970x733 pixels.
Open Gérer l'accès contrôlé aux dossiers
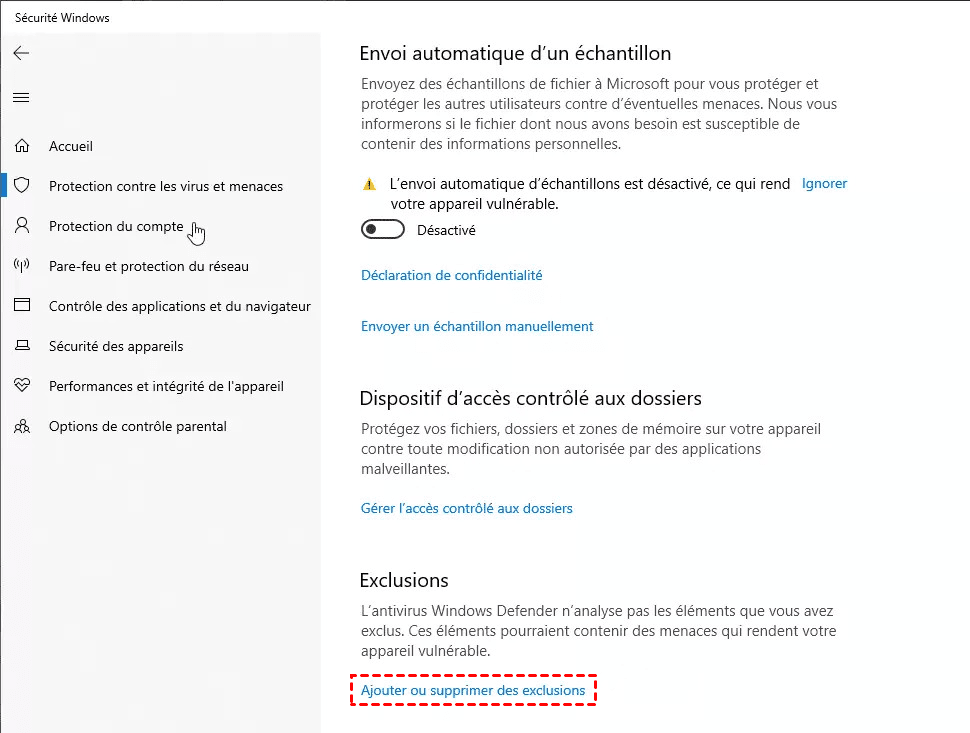point(466,508)
